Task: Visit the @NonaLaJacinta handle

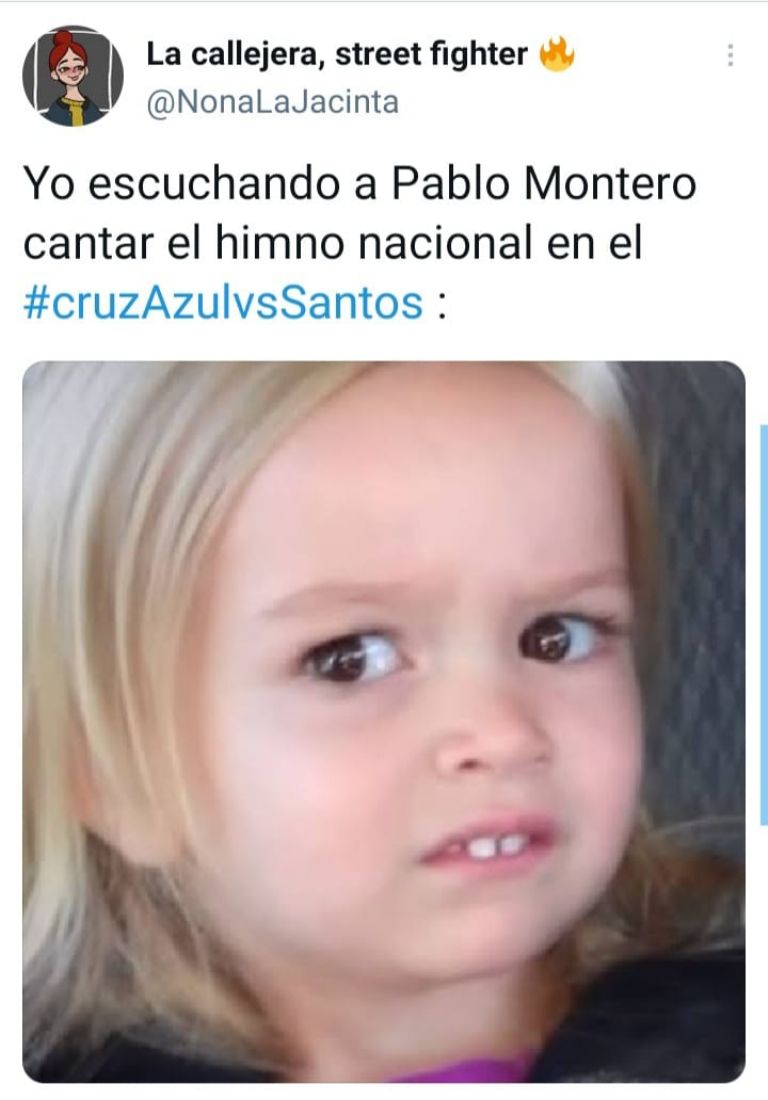Action: pyautogui.click(x=272, y=102)
